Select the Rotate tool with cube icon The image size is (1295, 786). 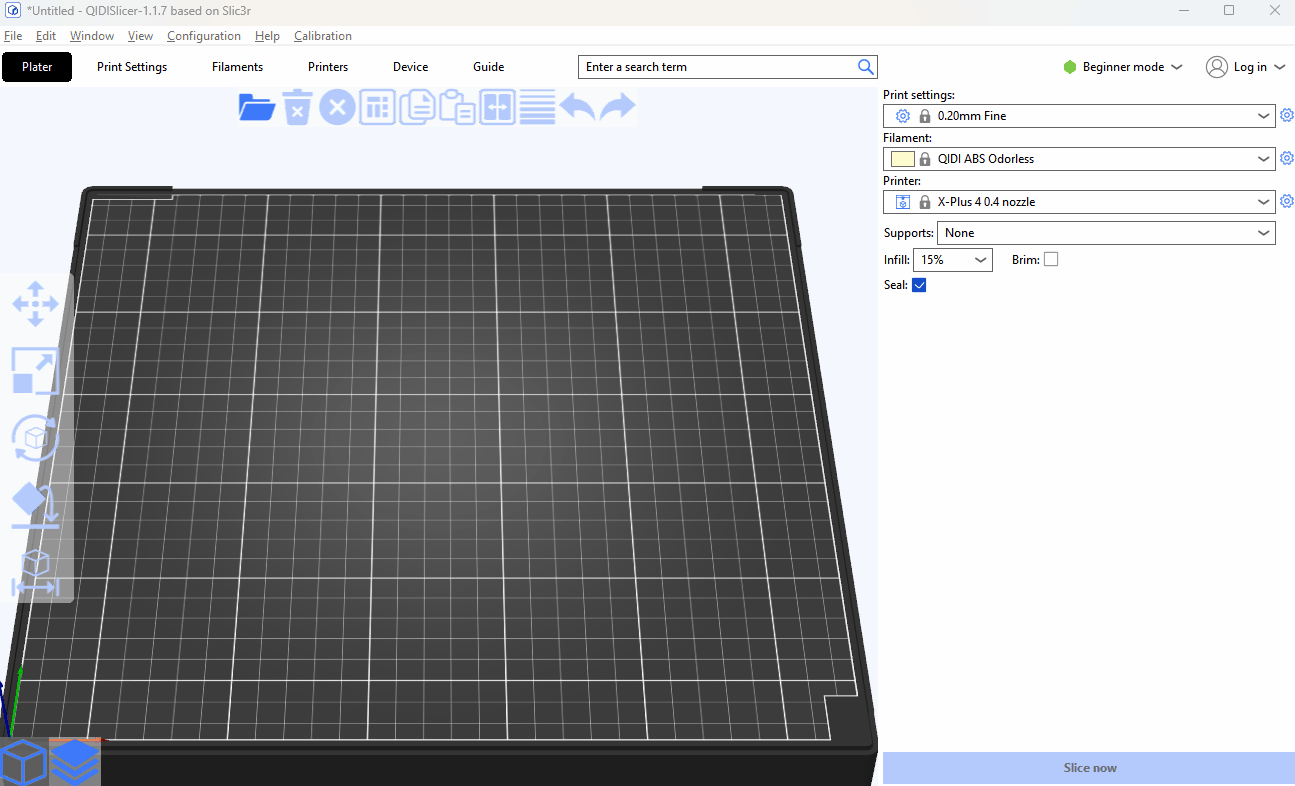35,439
